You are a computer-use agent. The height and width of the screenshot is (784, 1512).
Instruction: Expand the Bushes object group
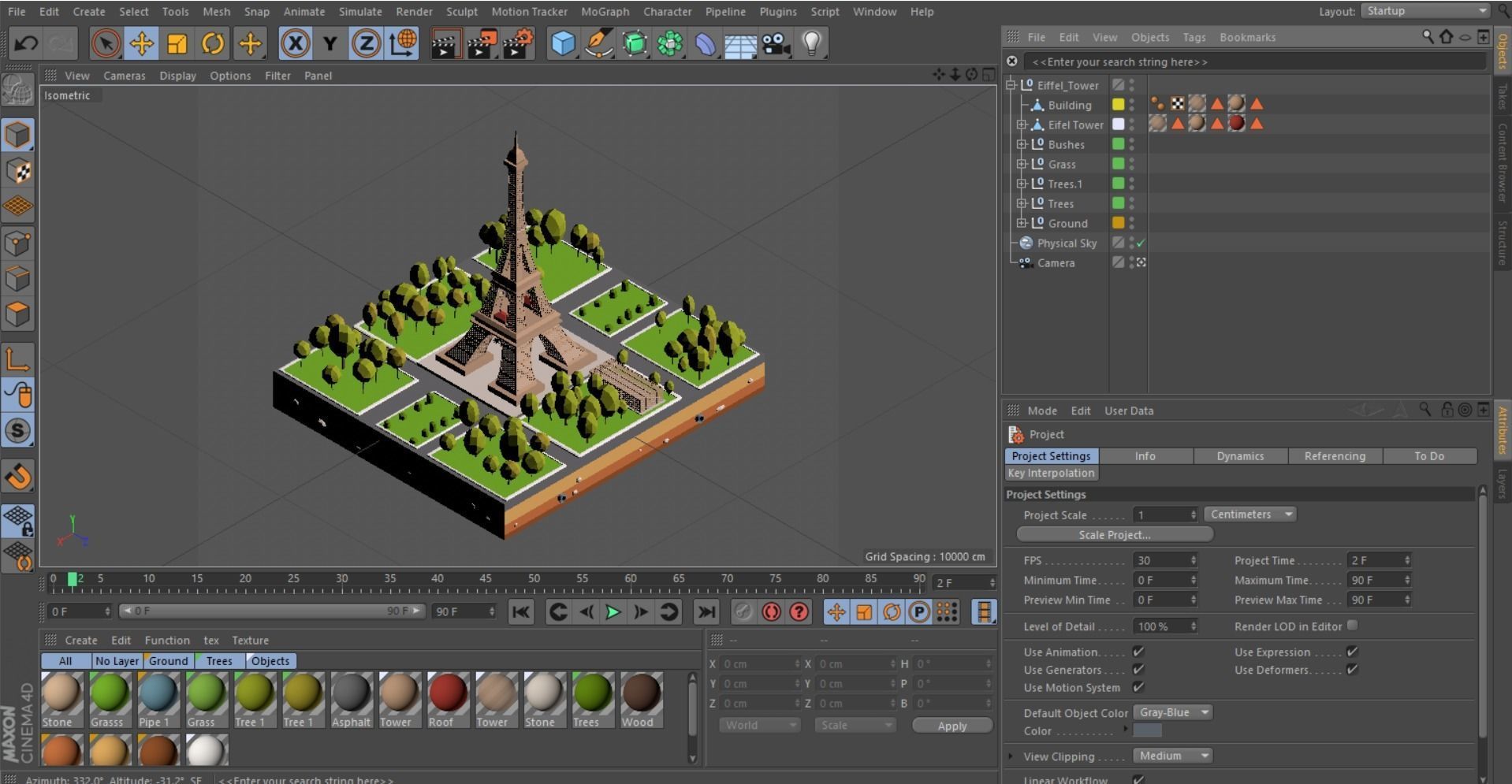click(x=1022, y=144)
